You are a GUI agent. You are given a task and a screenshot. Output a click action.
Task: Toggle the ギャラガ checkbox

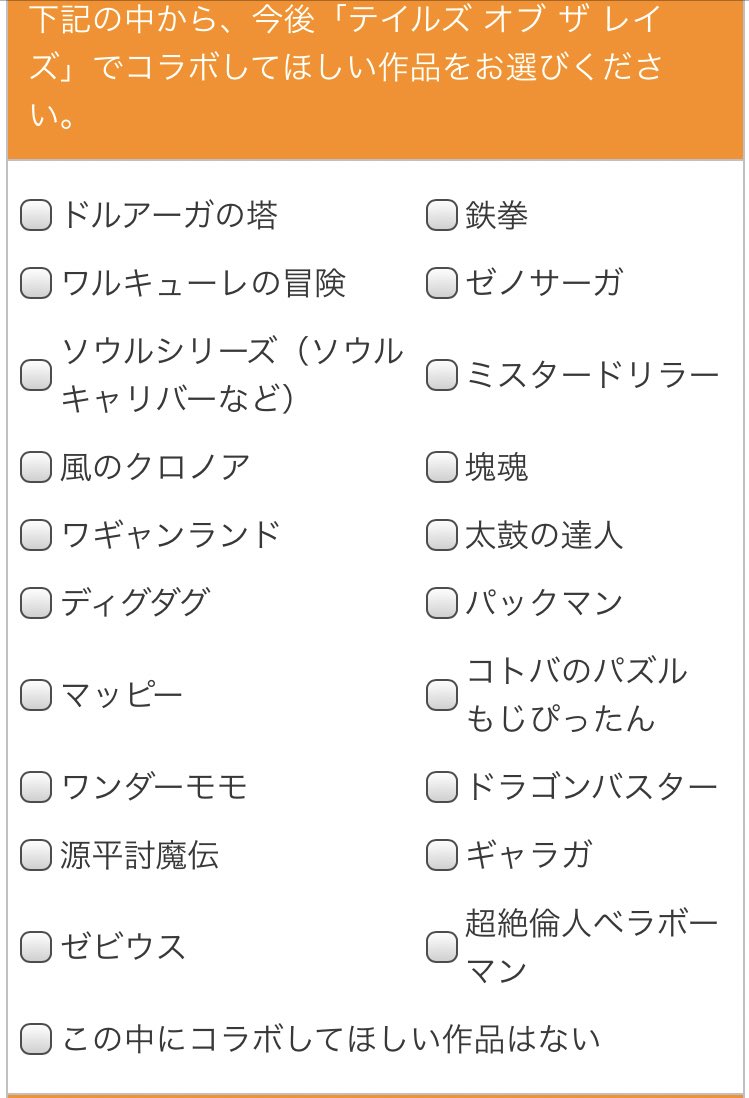point(441,855)
